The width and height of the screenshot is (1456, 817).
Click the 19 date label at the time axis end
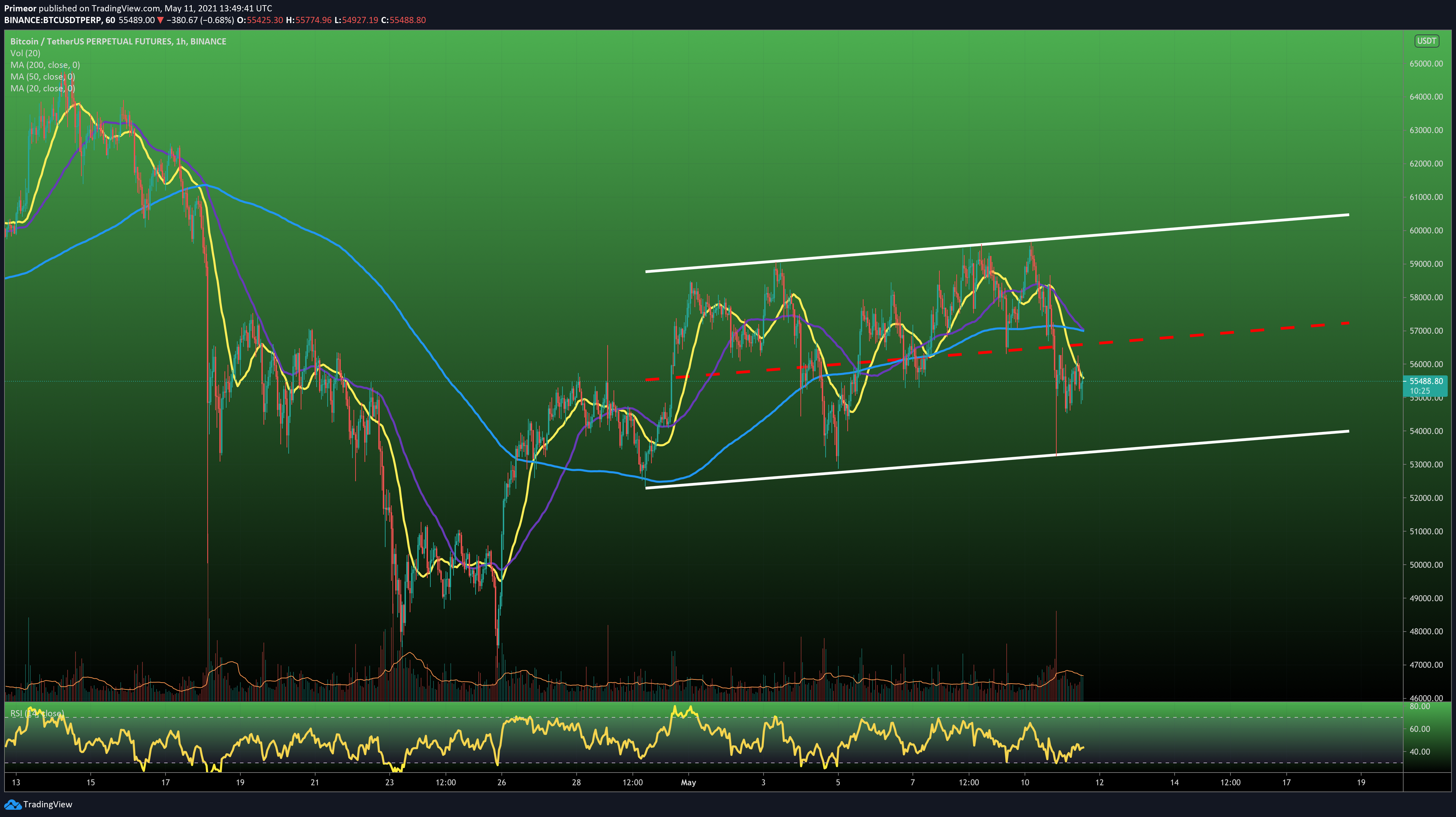coord(1361,783)
